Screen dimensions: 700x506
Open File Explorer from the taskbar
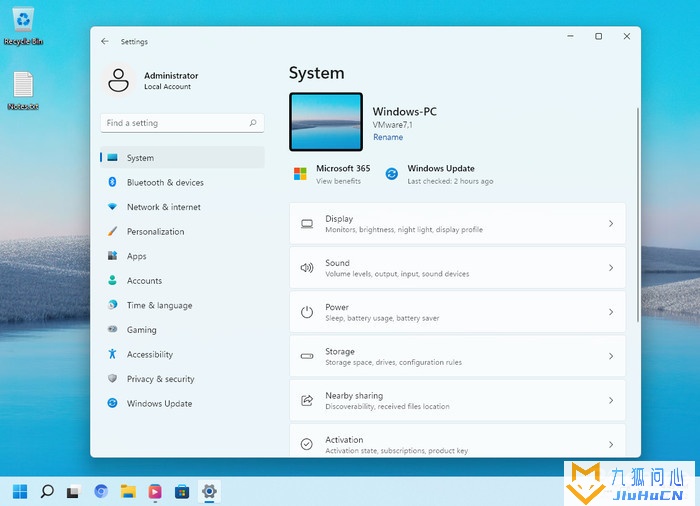click(128, 491)
